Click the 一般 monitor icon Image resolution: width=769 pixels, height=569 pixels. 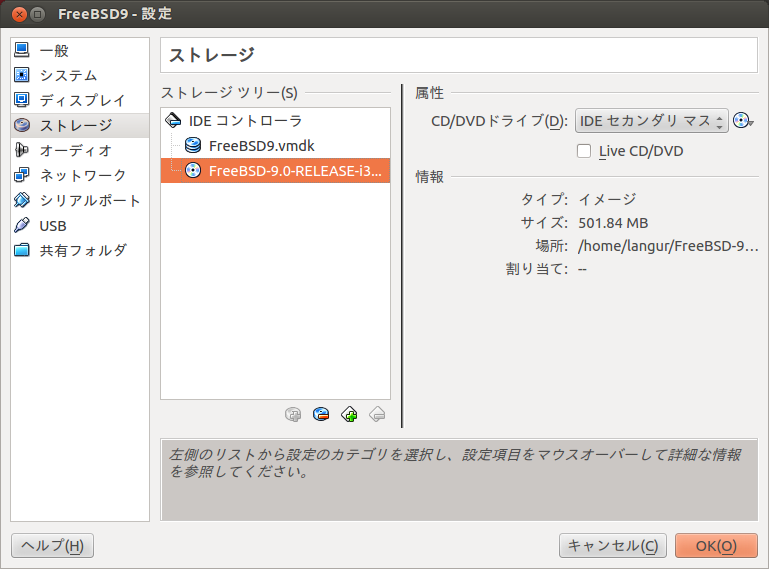(x=22, y=50)
